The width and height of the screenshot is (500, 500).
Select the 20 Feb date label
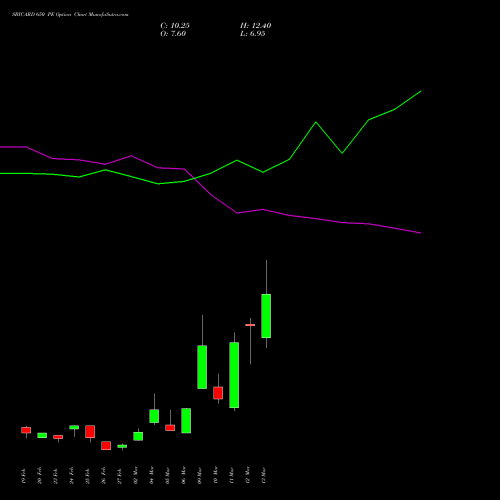click(40, 476)
